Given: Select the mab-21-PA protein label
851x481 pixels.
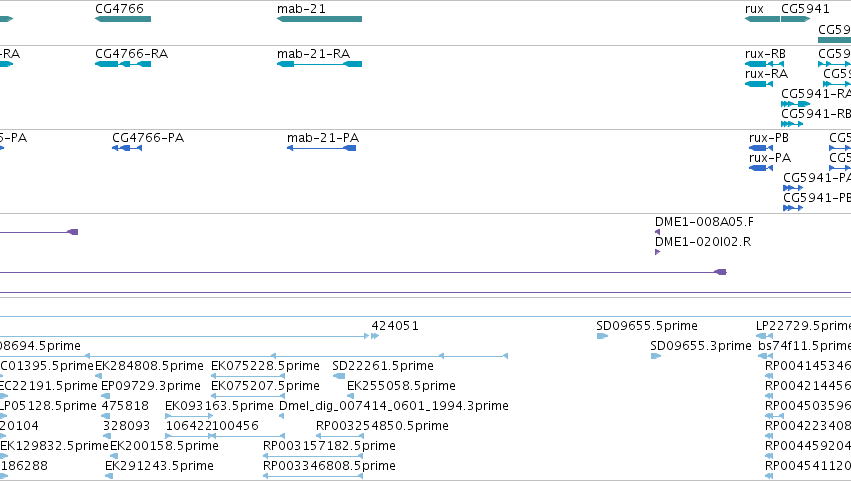Looking at the screenshot, I should pyautogui.click(x=323, y=138).
